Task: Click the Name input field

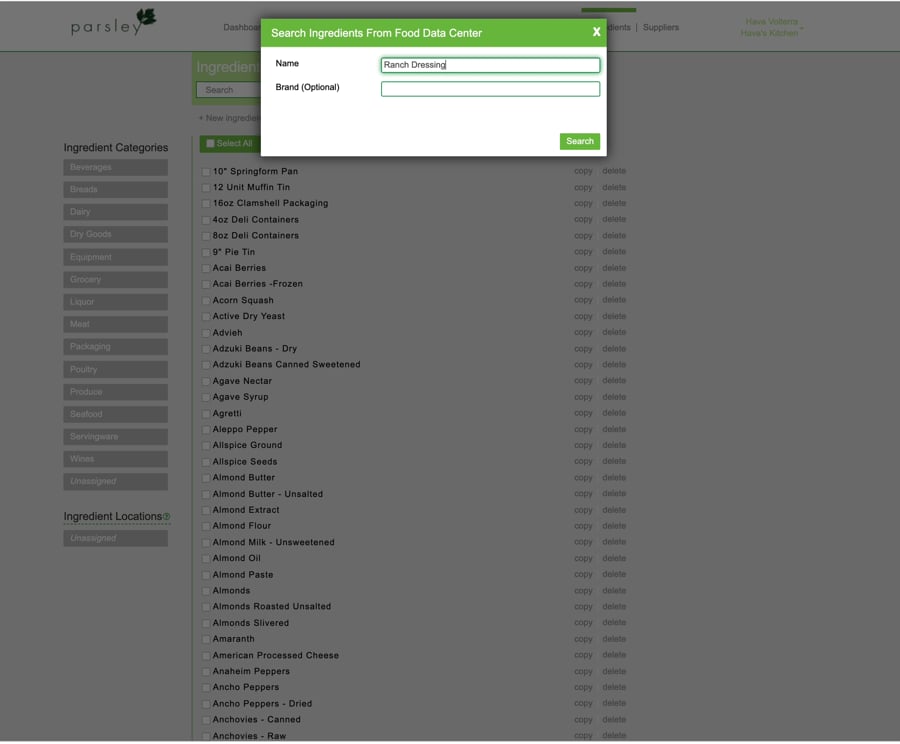Action: (x=490, y=64)
